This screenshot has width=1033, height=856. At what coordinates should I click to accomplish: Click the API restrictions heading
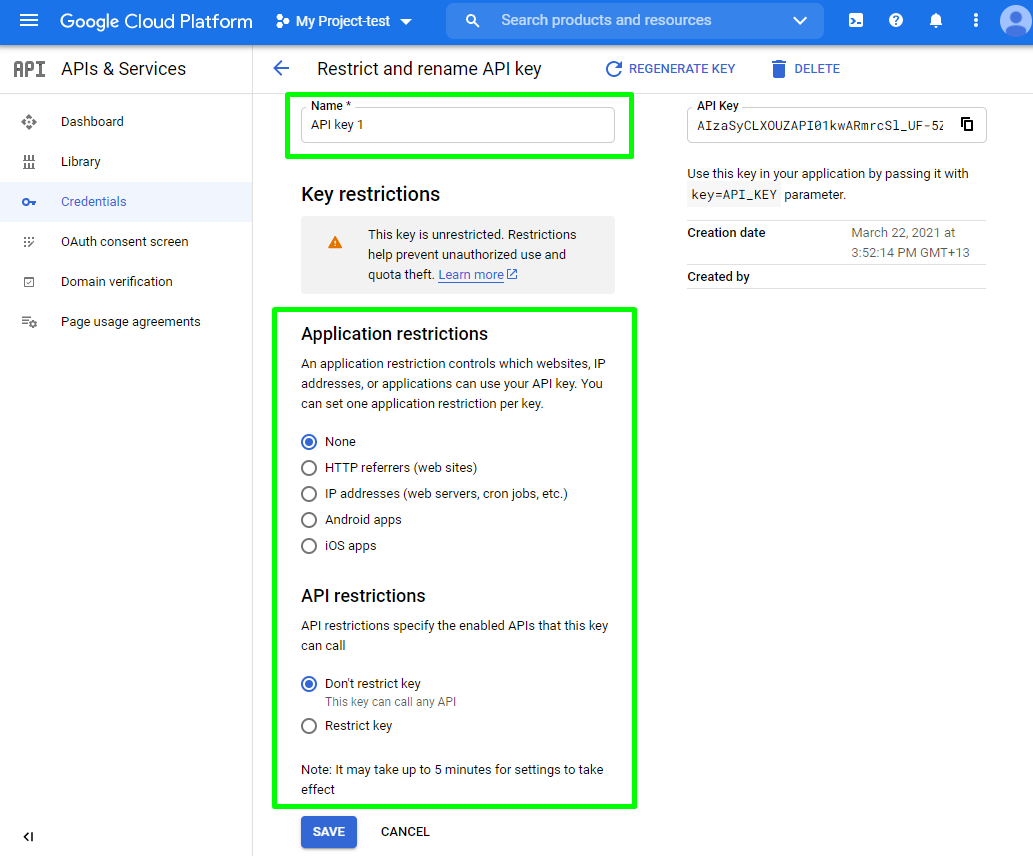click(x=363, y=596)
